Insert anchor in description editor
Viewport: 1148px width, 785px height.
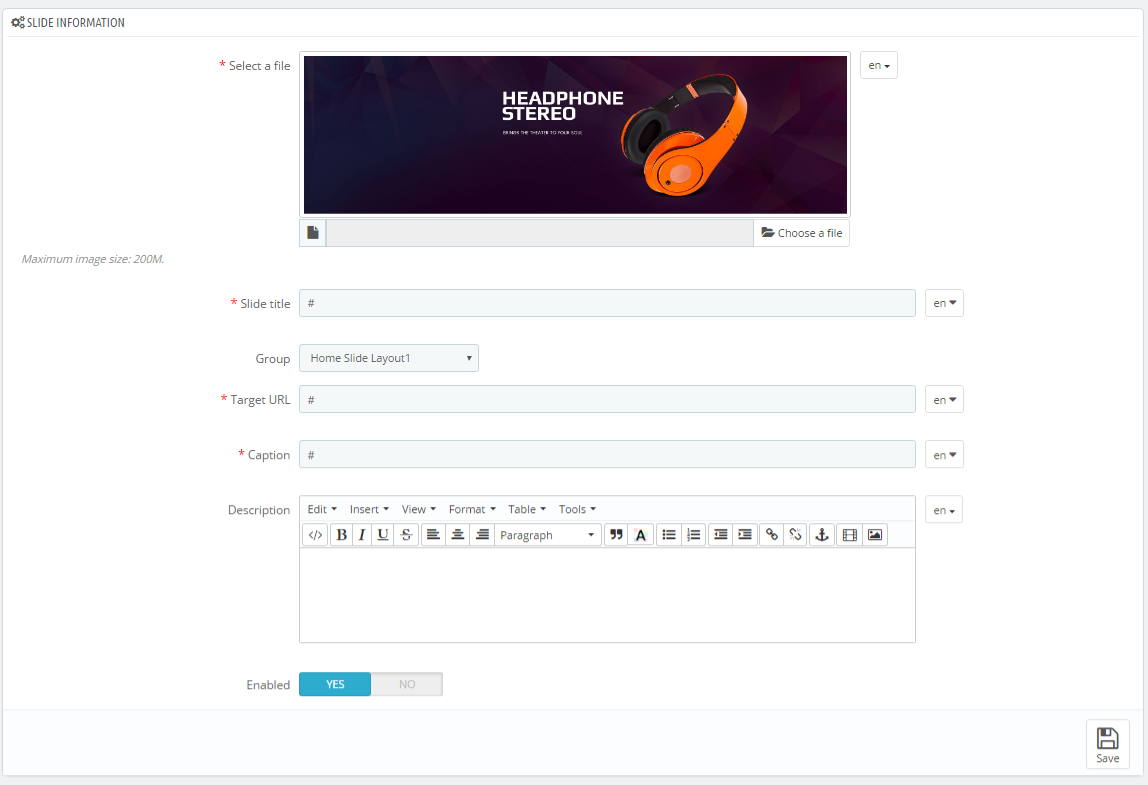(x=822, y=535)
